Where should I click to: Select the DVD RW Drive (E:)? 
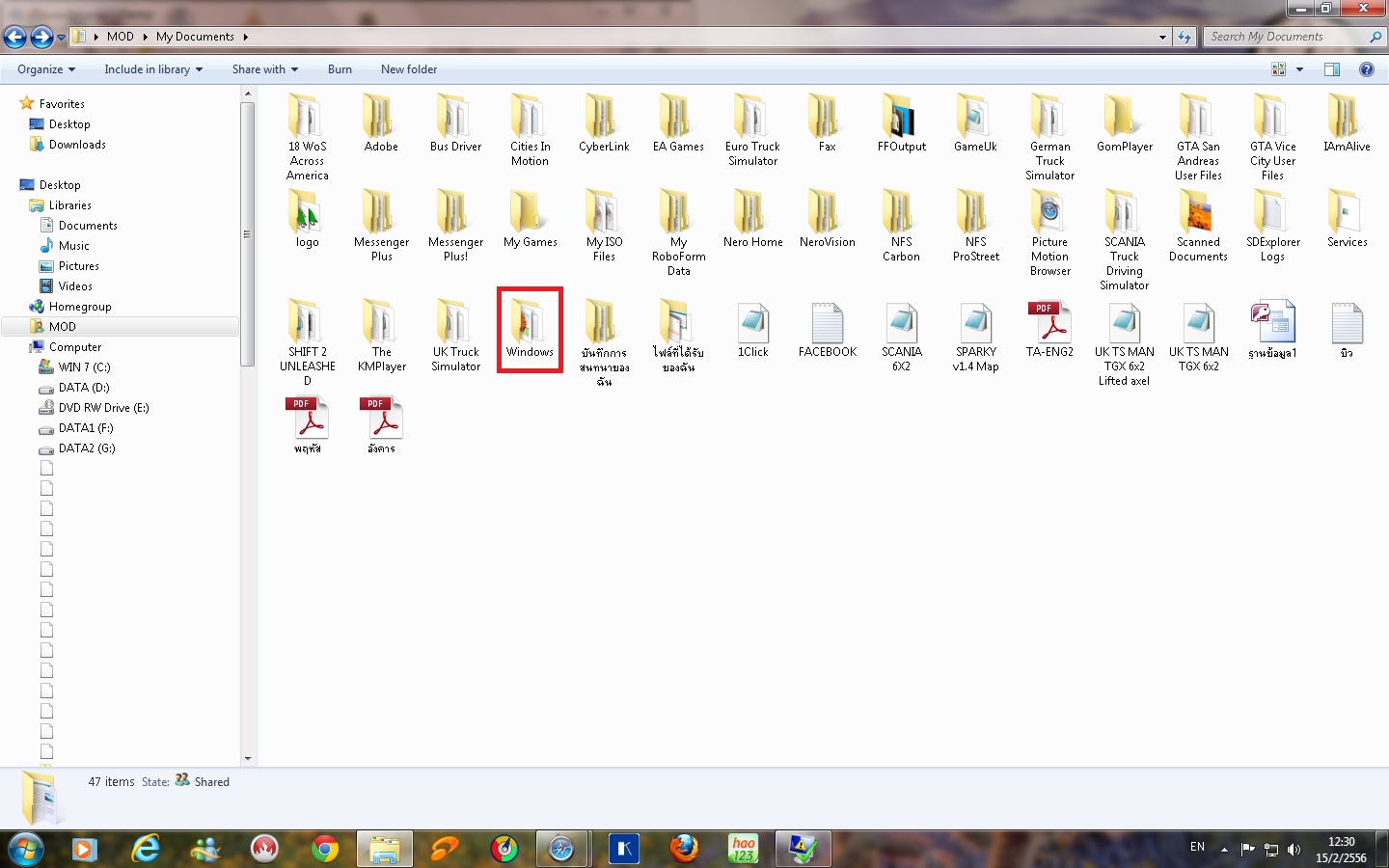pyautogui.click(x=103, y=408)
